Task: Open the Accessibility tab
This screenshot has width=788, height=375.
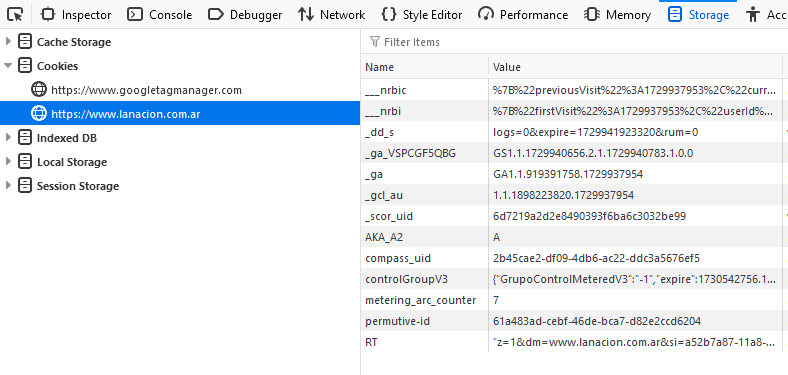Action: pos(766,15)
